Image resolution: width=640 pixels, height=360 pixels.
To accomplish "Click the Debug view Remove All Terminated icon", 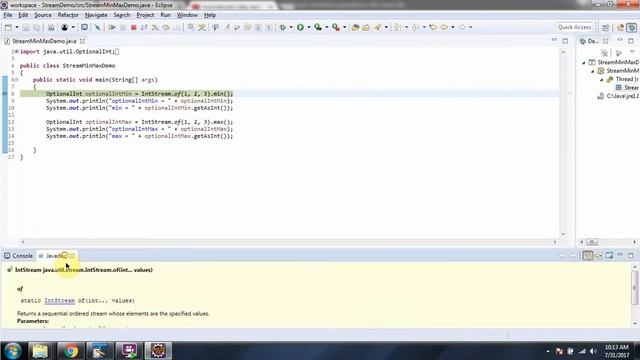I will click(604, 53).
